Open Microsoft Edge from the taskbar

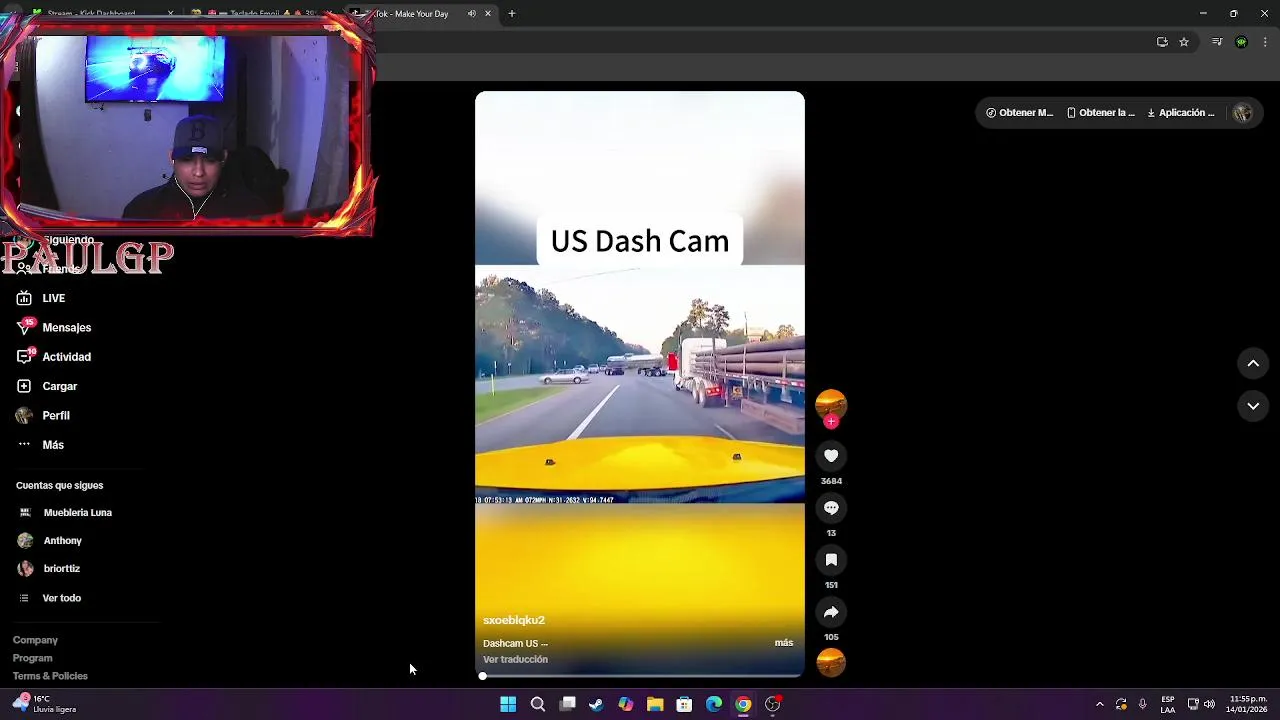[x=714, y=704]
